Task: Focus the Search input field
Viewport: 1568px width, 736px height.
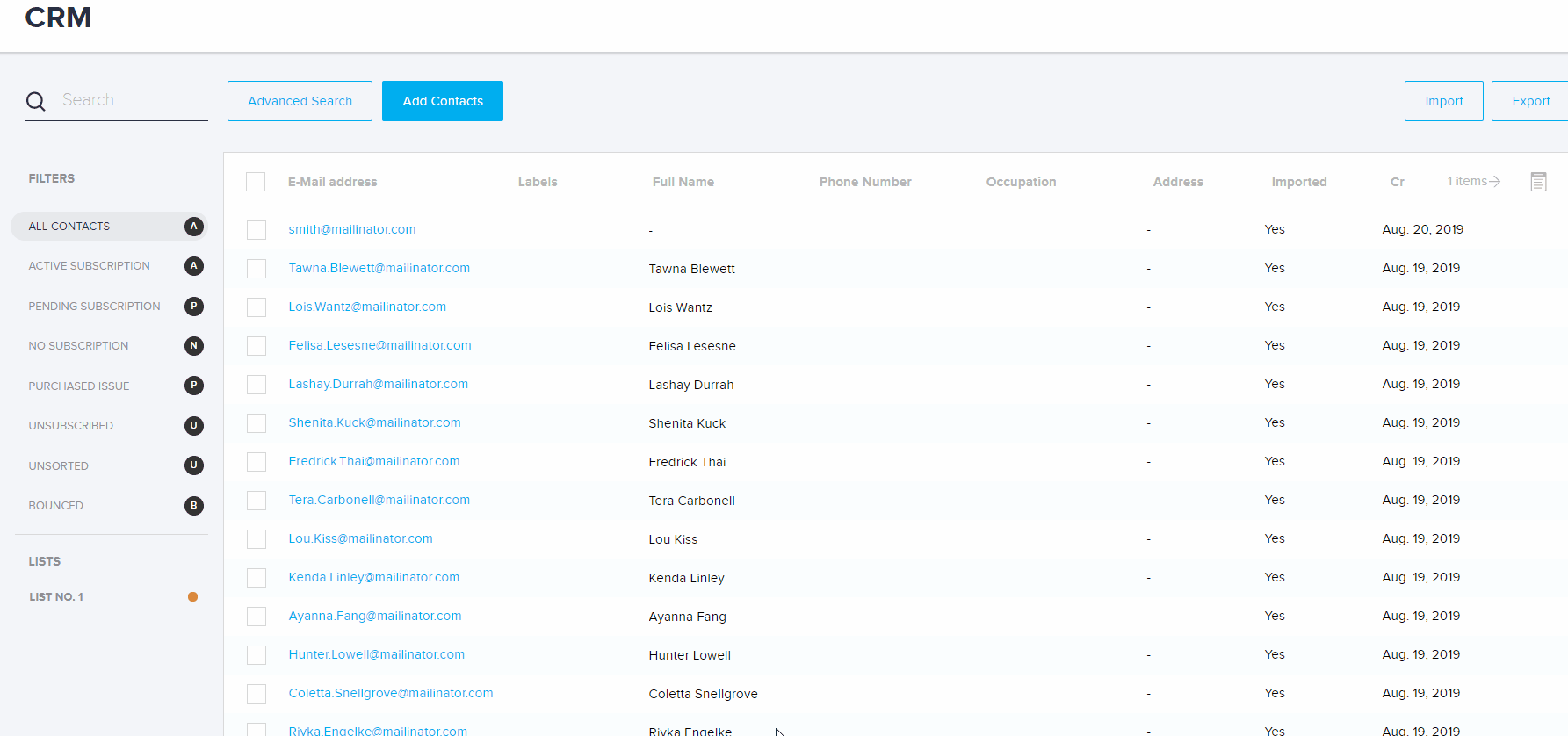Action: [132, 100]
